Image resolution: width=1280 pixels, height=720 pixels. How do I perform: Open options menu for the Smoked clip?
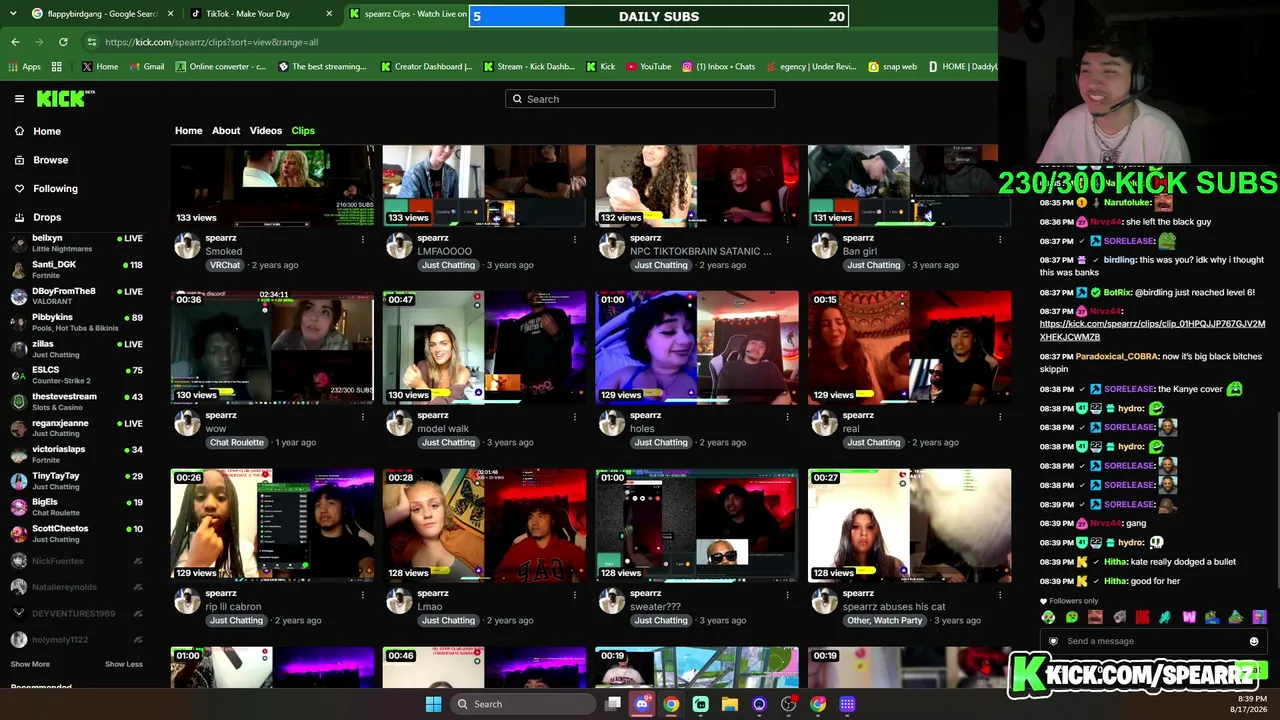tap(362, 239)
